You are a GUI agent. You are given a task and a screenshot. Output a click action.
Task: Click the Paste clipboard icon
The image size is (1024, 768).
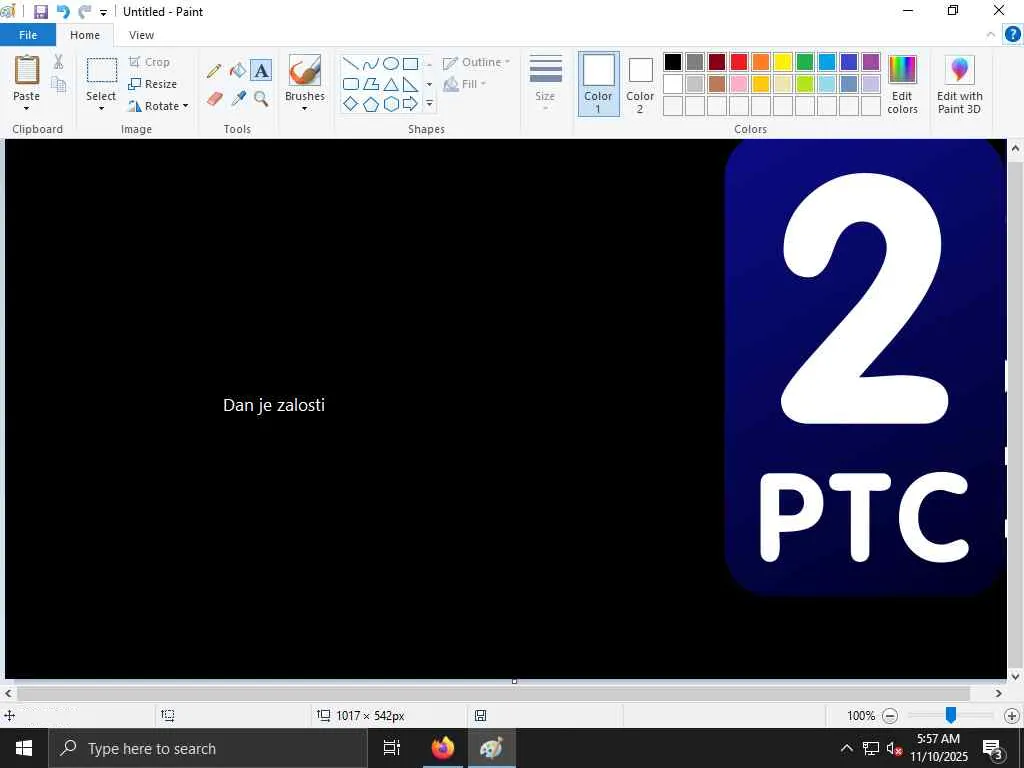27,71
